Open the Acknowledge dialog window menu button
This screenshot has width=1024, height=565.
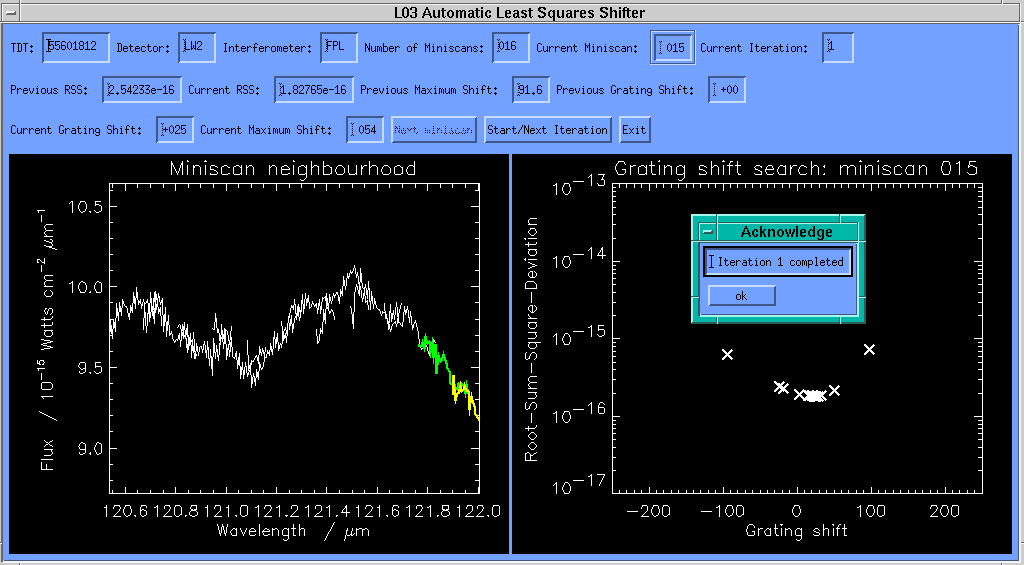click(707, 231)
